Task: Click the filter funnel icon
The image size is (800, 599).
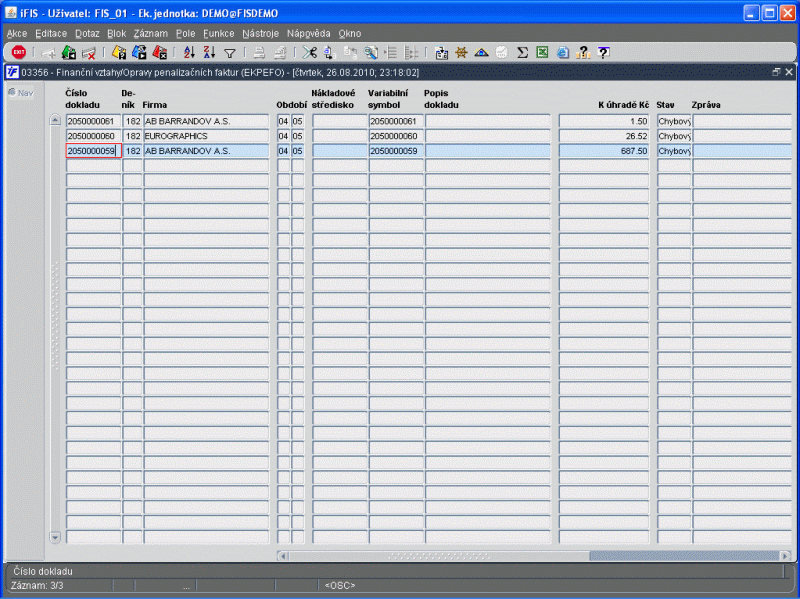Action: coord(230,53)
